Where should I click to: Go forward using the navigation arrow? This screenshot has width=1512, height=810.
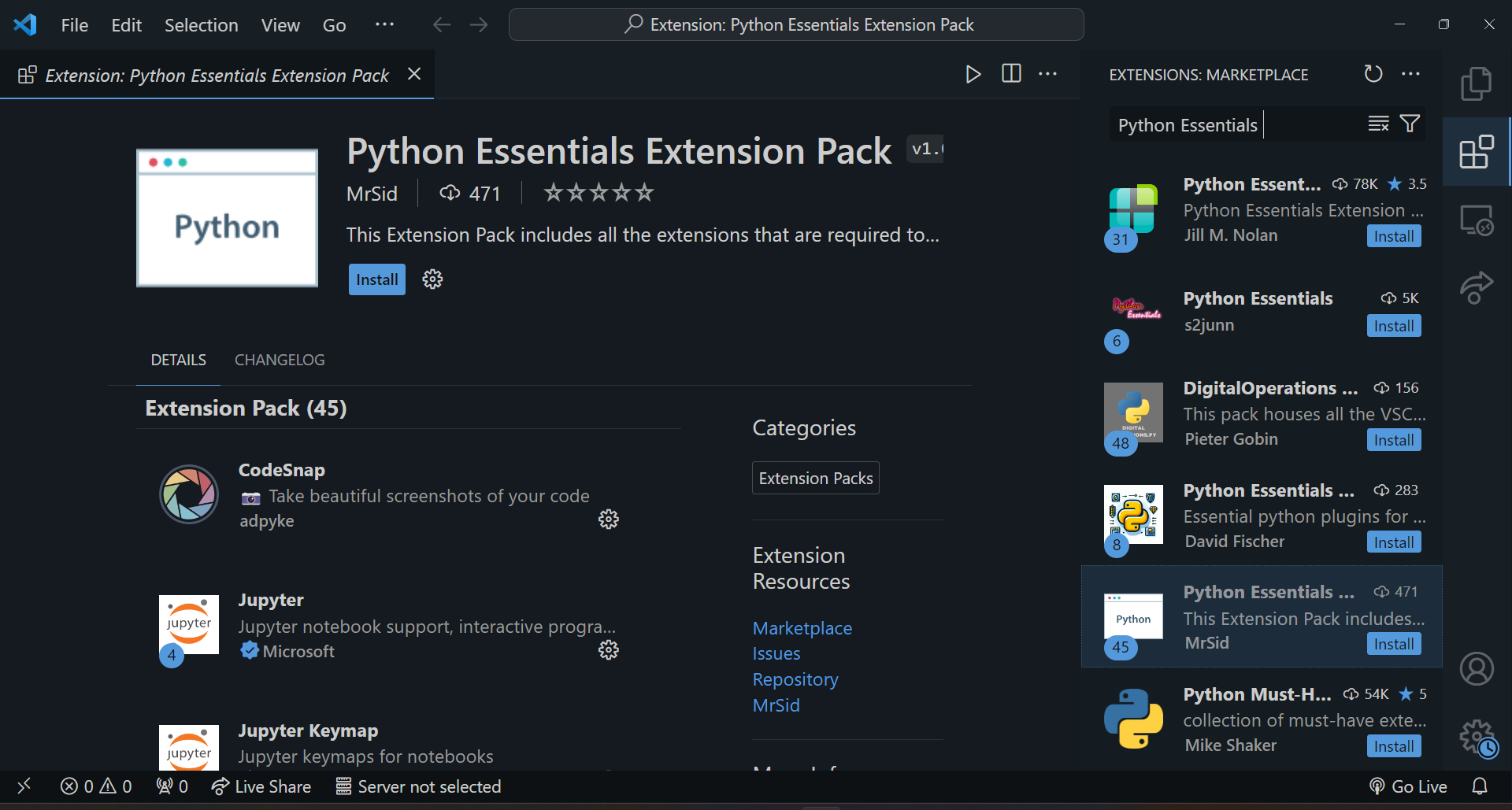click(479, 25)
